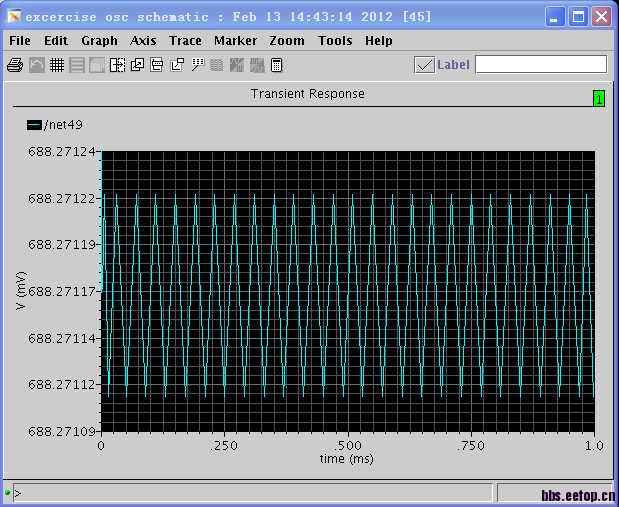Click the calculator icon in toolbar

tap(277, 65)
